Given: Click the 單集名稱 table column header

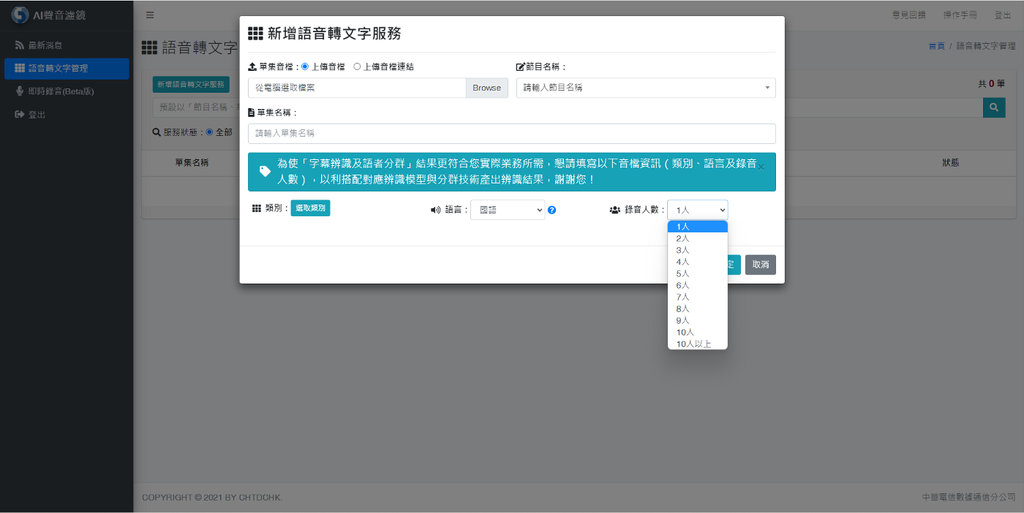Looking at the screenshot, I should click(x=191, y=163).
